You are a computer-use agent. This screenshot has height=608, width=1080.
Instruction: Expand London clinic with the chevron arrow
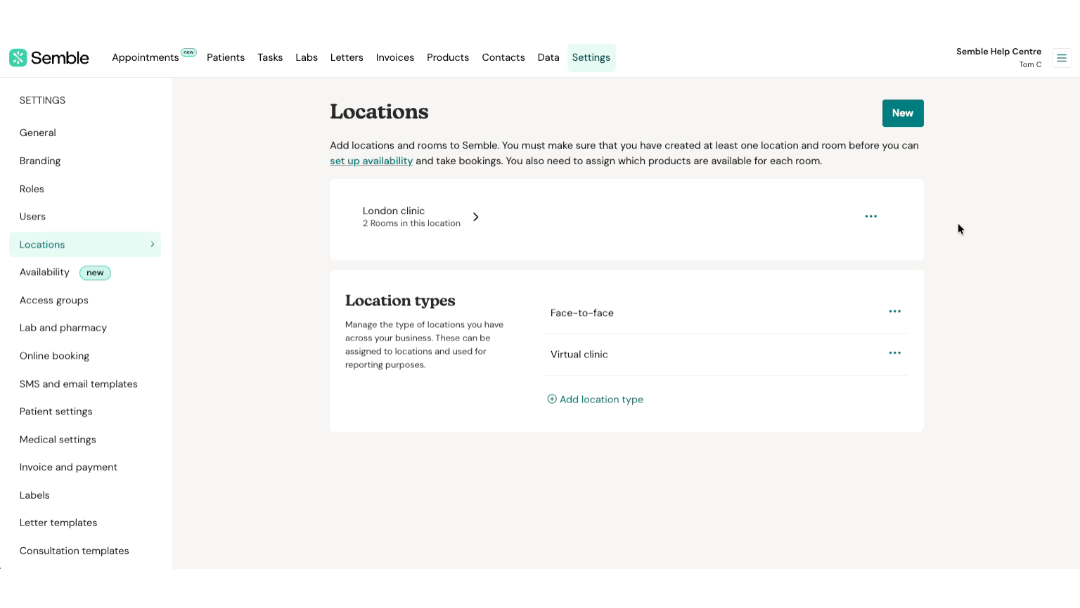[475, 217]
